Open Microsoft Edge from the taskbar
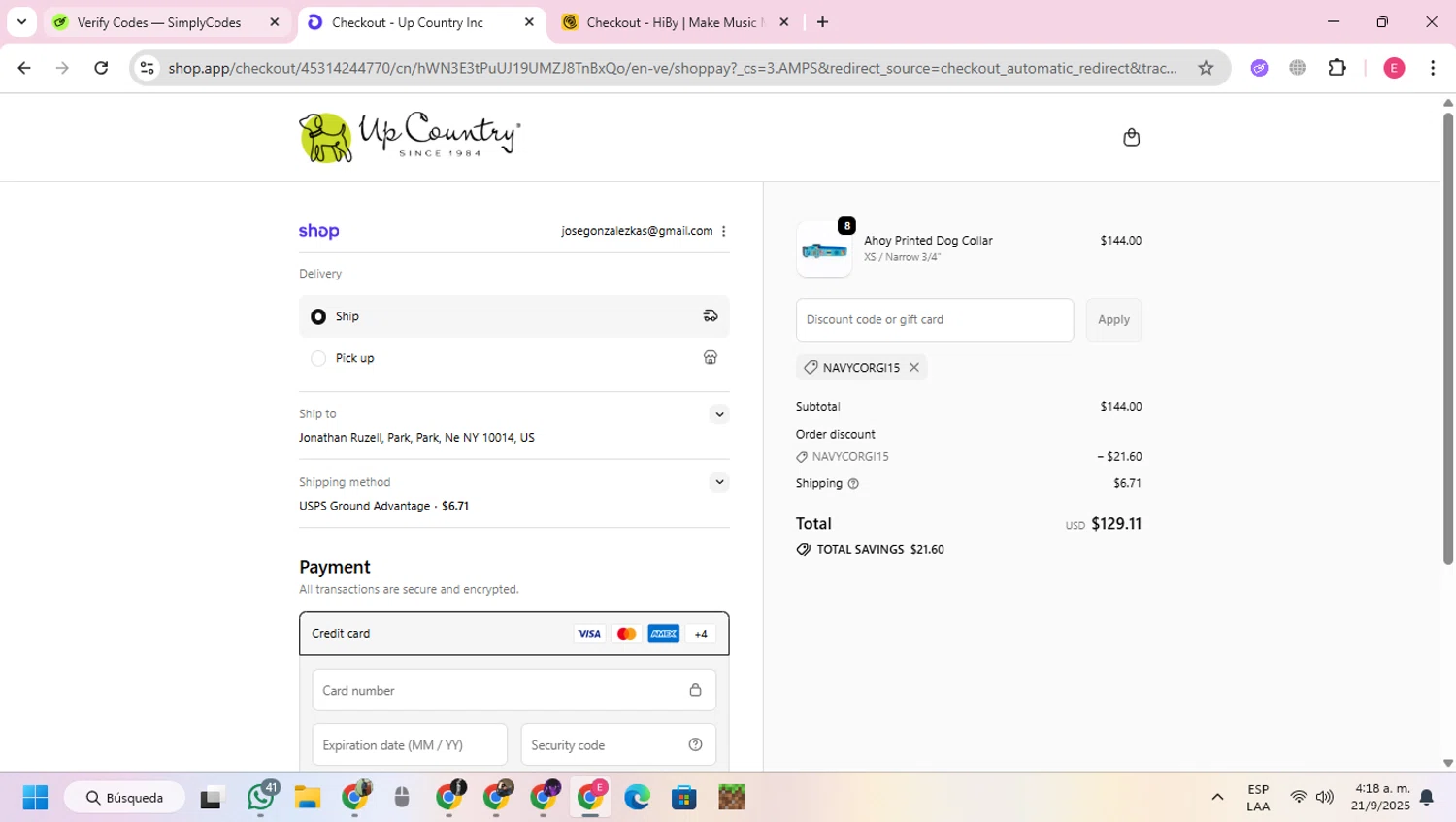 (x=637, y=798)
